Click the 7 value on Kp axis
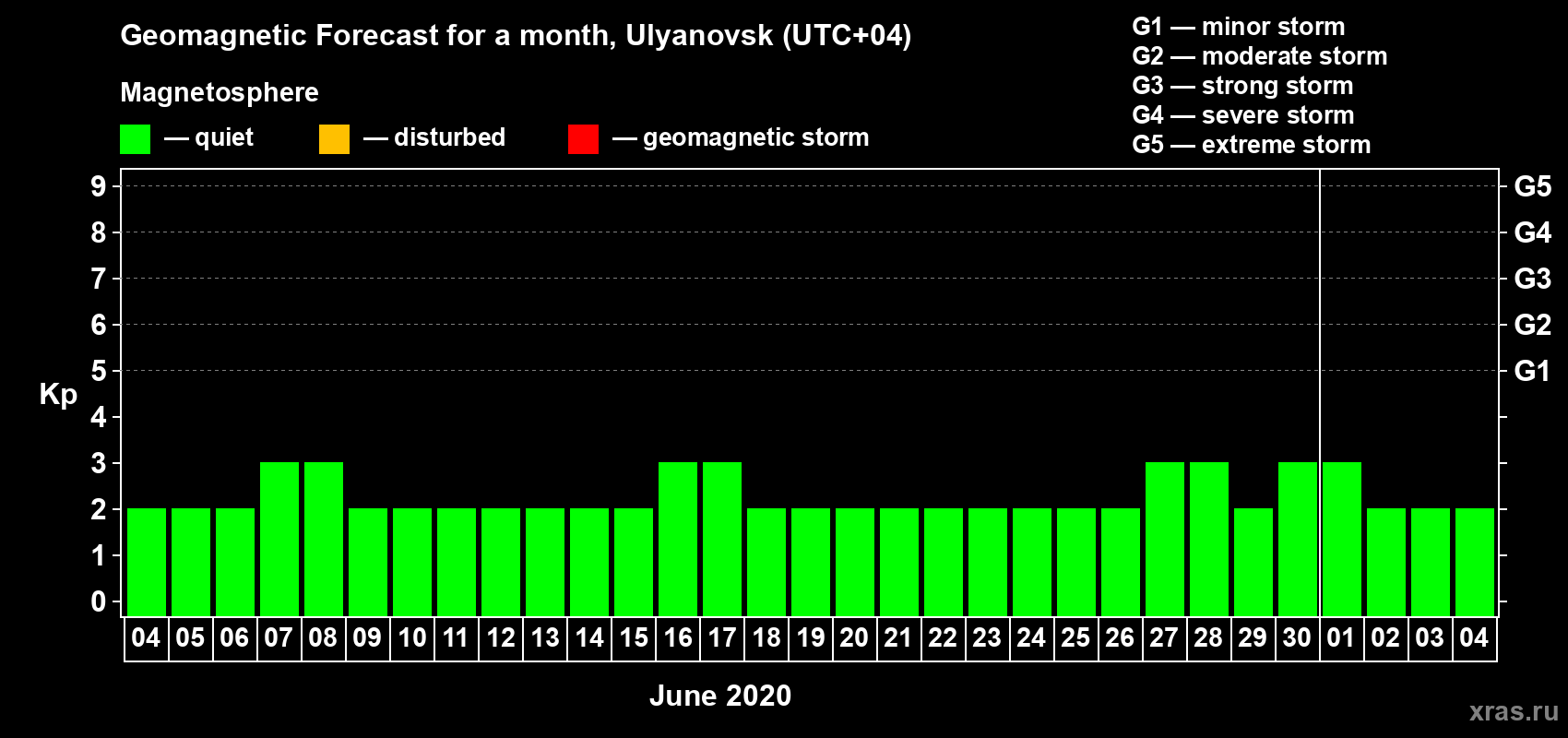The image size is (1568, 738). coord(99,279)
